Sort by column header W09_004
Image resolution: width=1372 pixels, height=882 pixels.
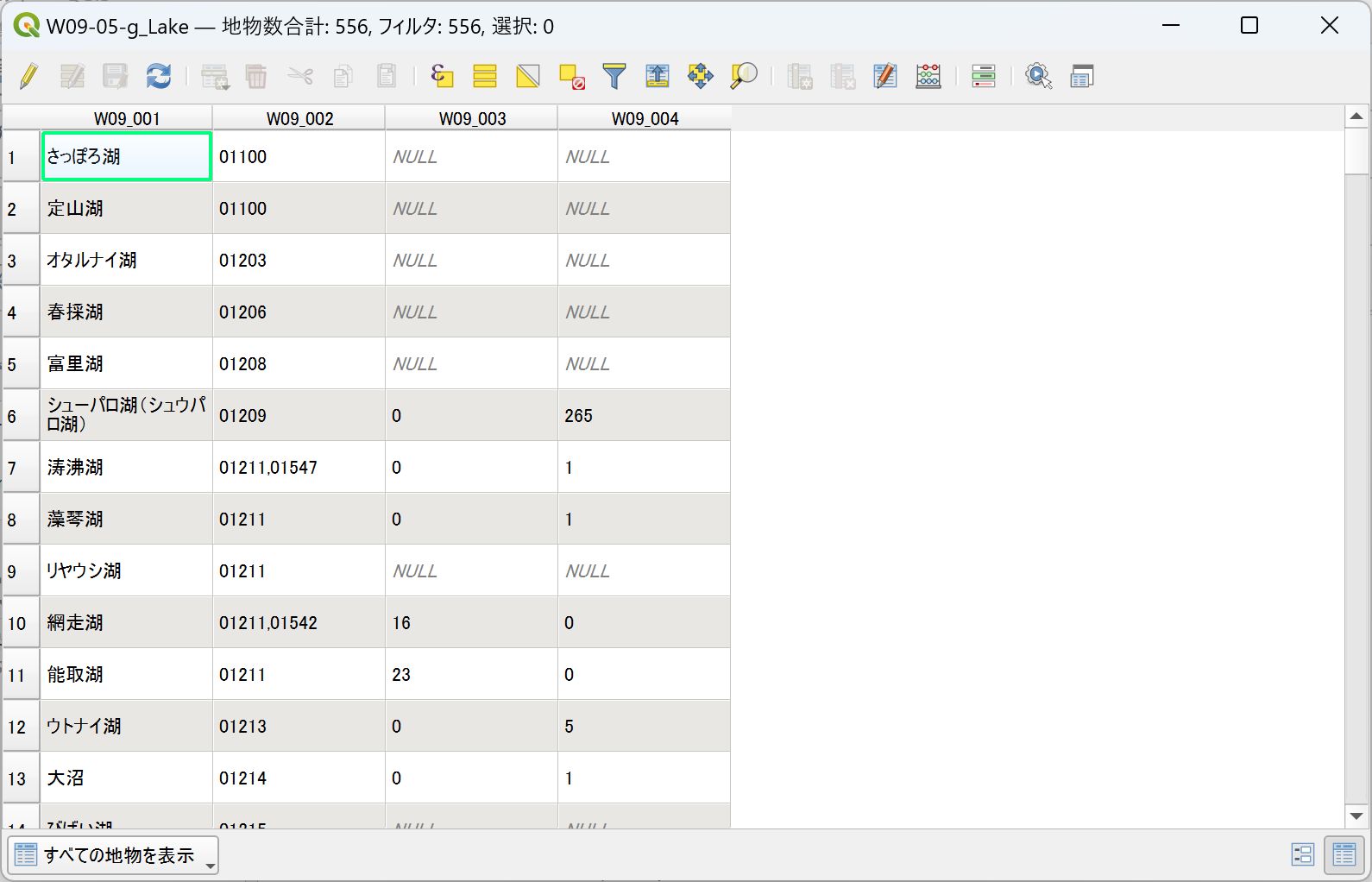point(645,118)
